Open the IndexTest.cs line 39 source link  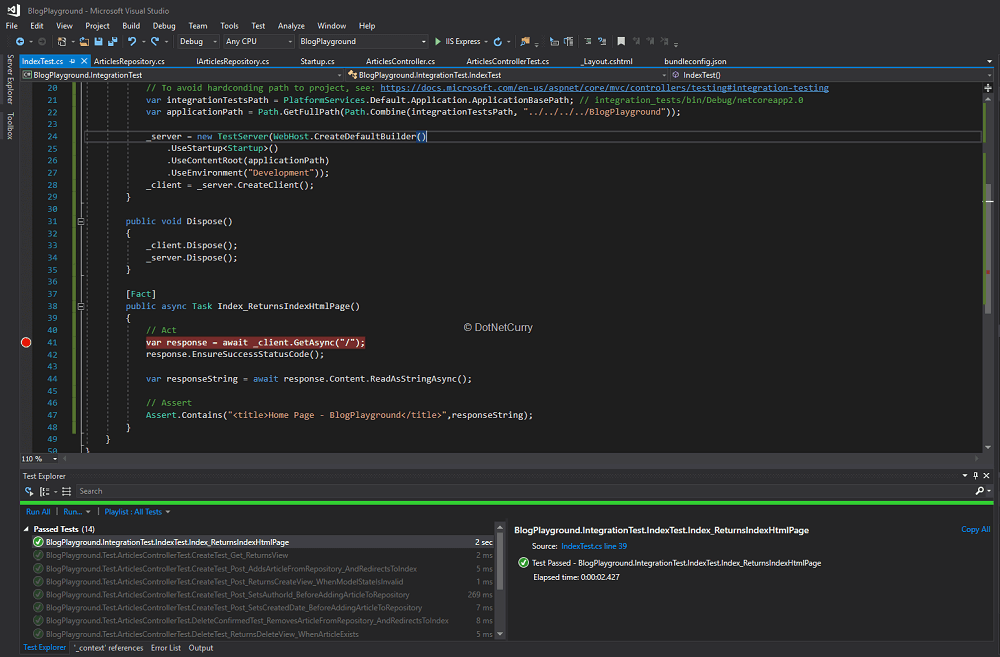pyautogui.click(x=594, y=546)
